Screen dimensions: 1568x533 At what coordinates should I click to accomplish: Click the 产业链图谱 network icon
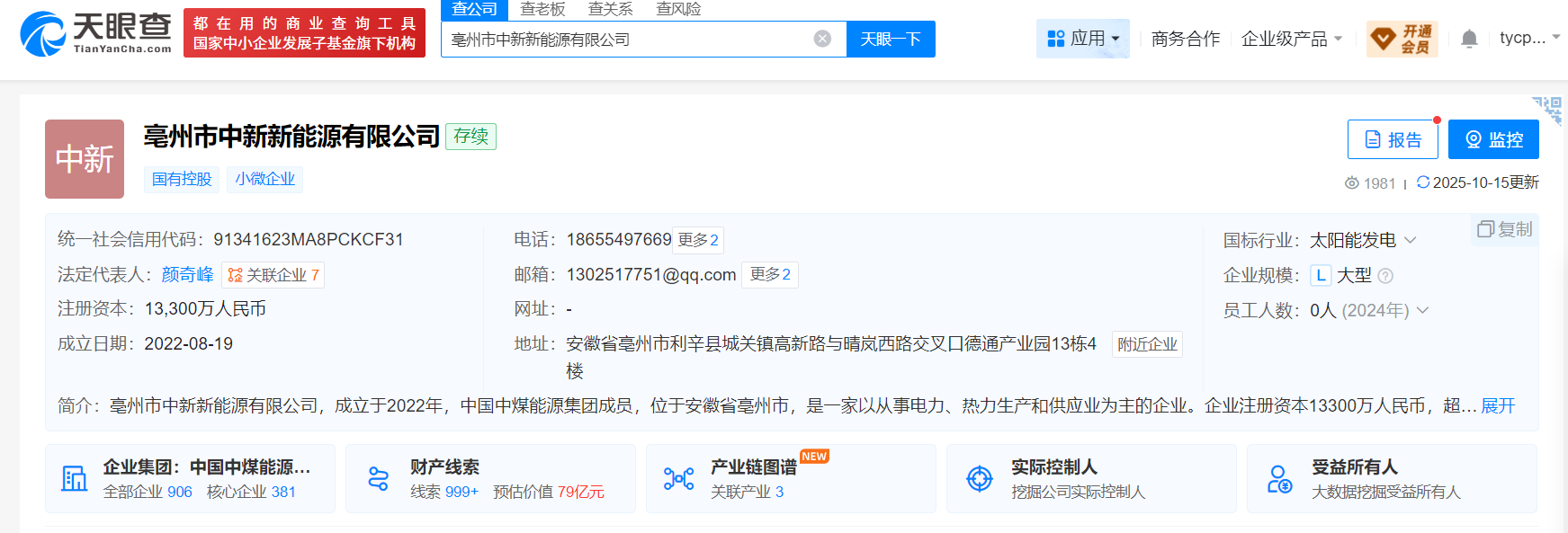678,479
